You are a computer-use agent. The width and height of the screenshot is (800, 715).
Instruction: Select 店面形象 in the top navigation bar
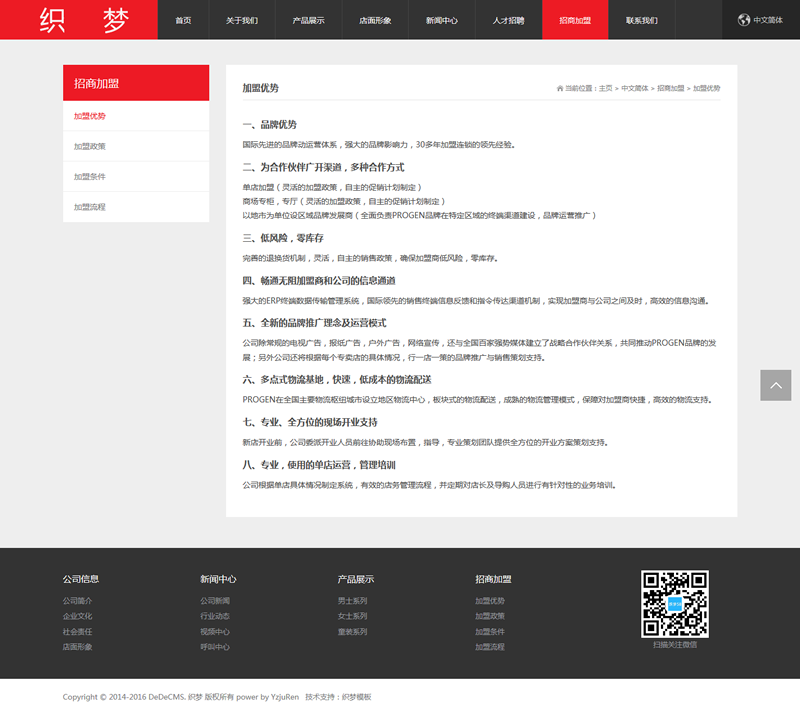coord(375,20)
